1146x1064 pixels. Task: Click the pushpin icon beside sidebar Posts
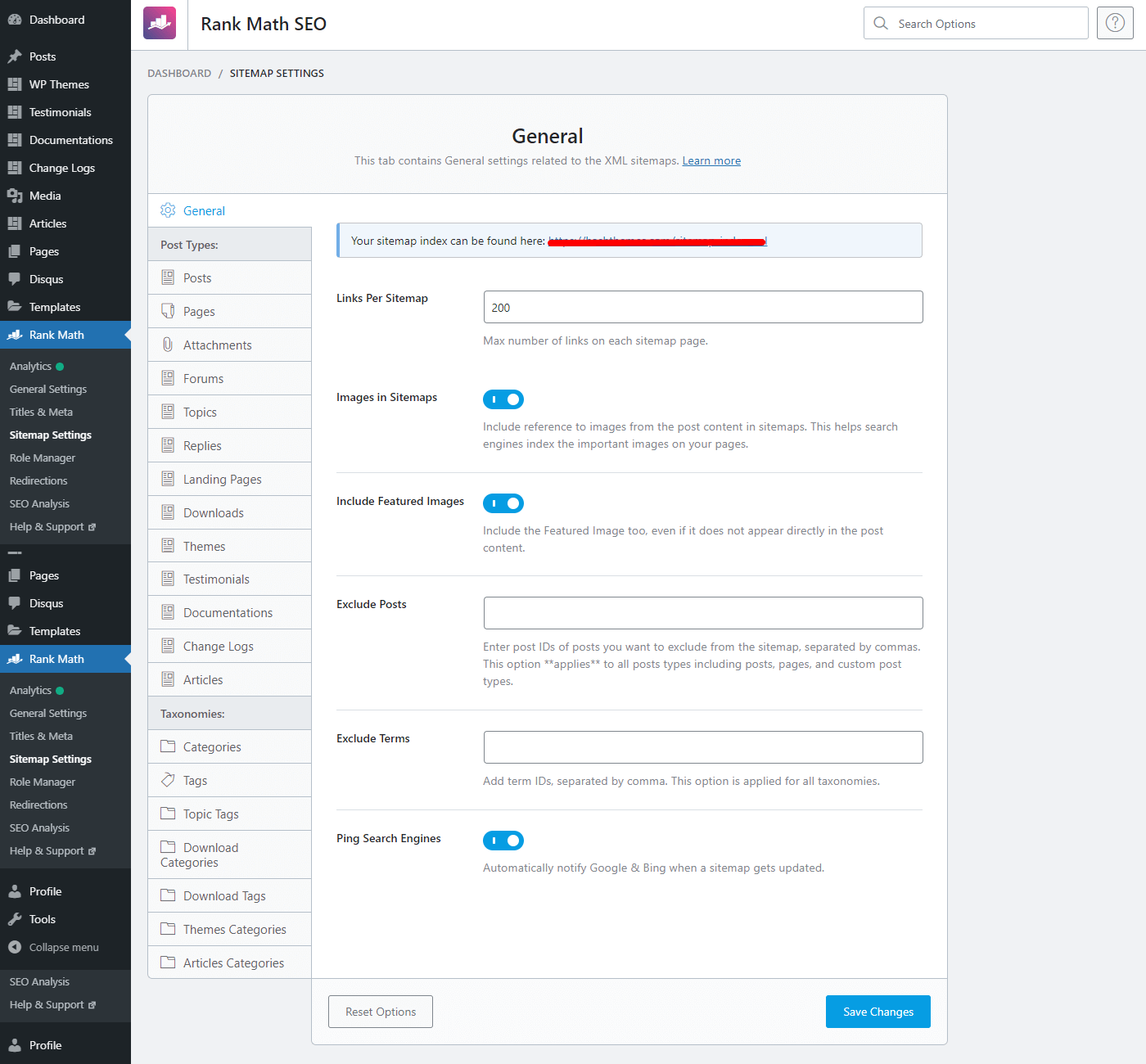click(15, 56)
